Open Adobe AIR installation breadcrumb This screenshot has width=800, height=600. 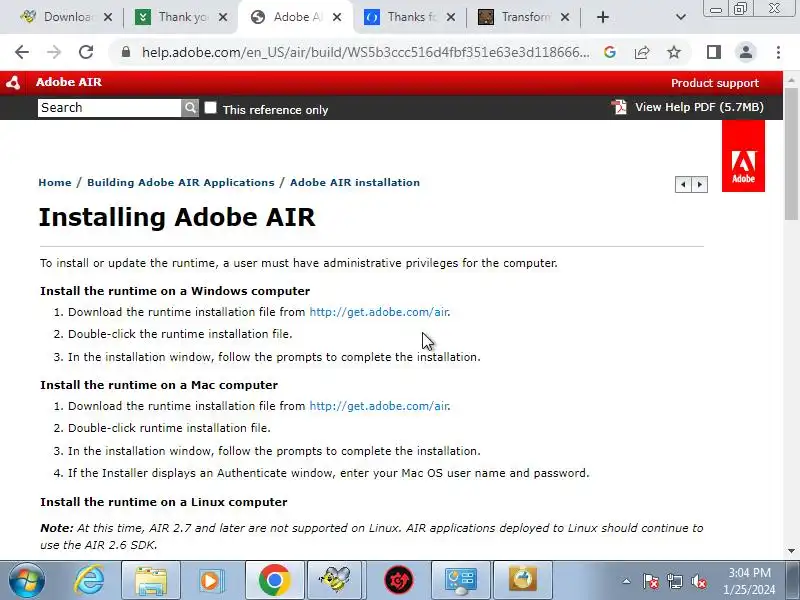(355, 183)
